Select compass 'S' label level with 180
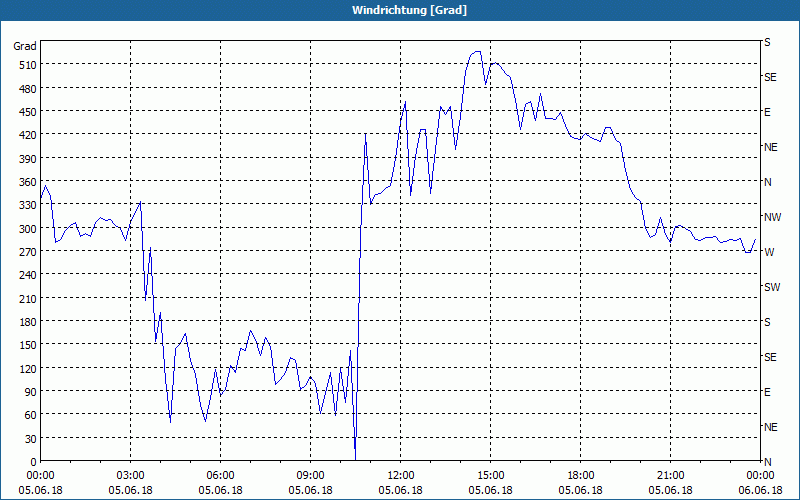The height and width of the screenshot is (500, 800). pyautogui.click(x=767, y=322)
